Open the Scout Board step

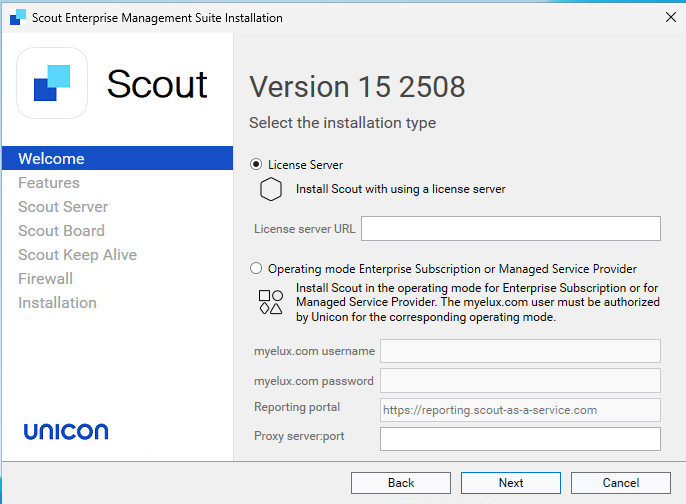pyautogui.click(x=61, y=231)
